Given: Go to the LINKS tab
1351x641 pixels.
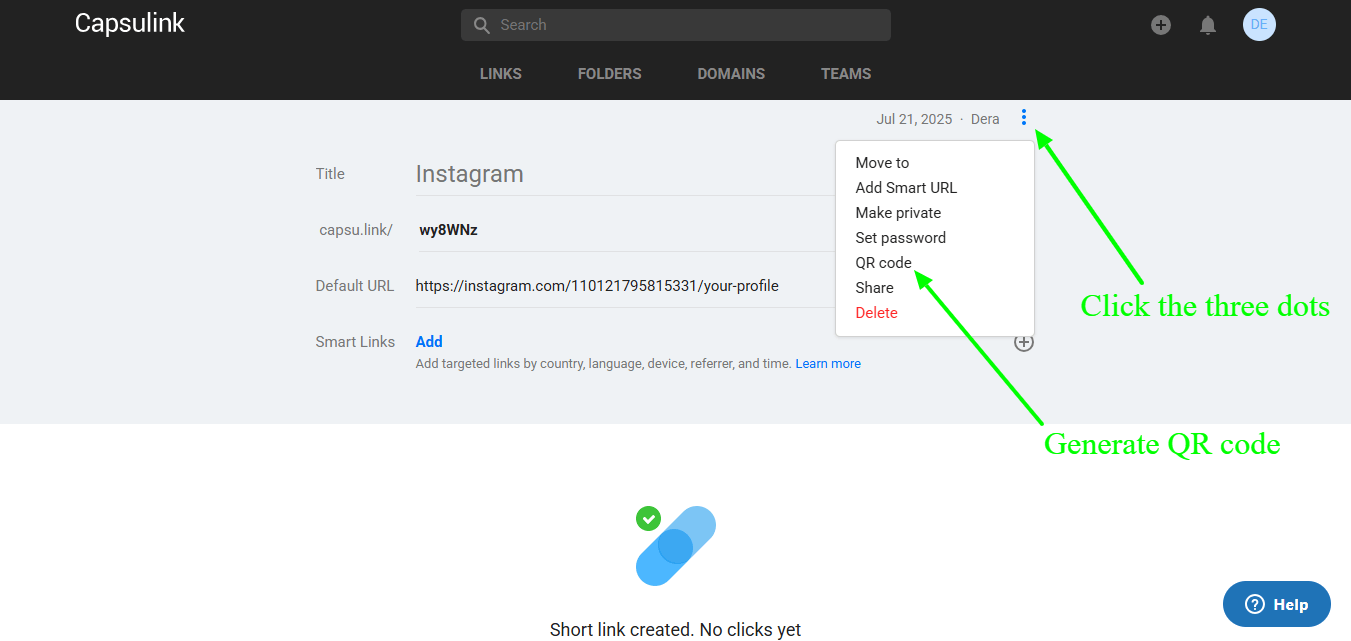Looking at the screenshot, I should 501,74.
